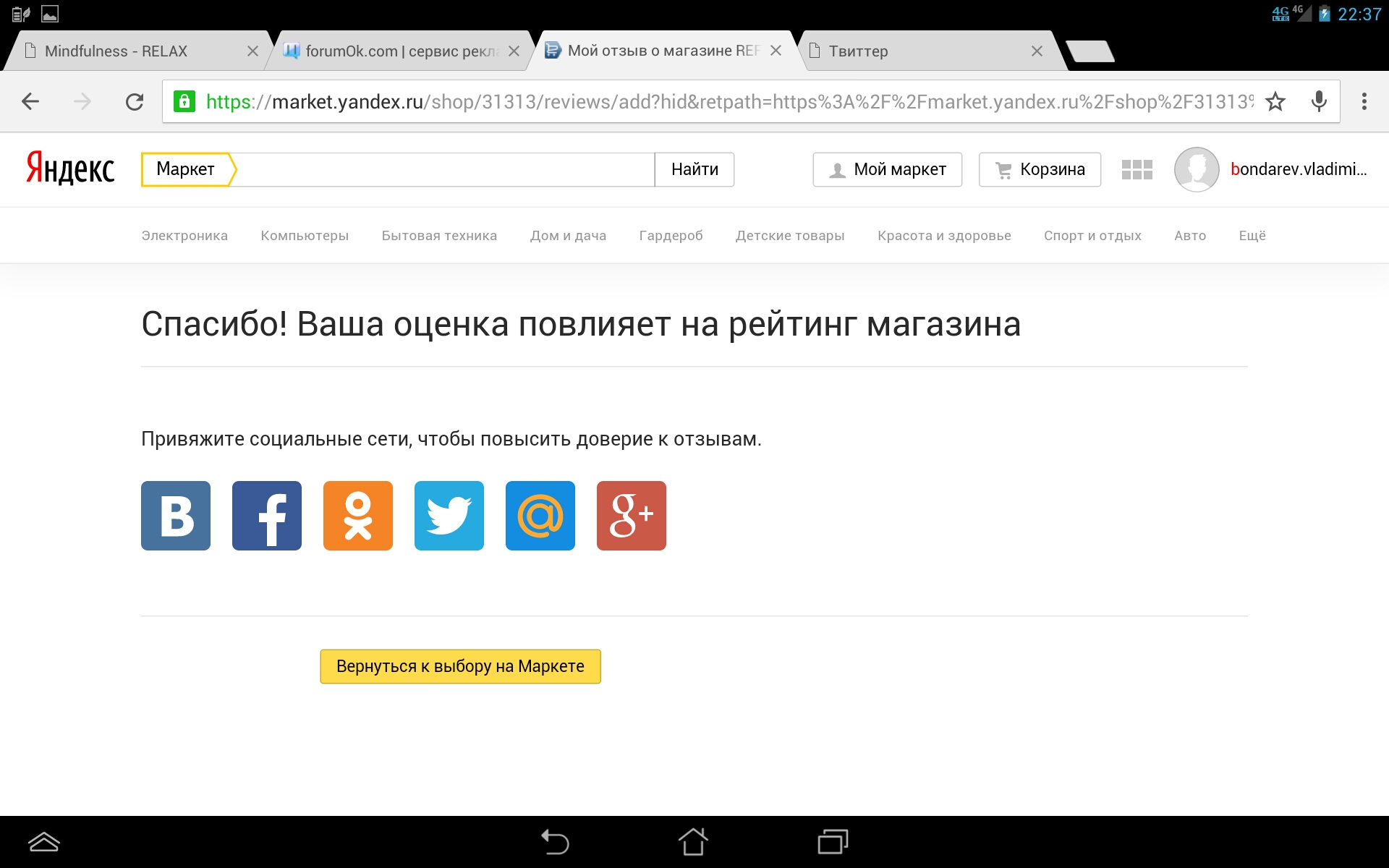Open Yandex services grid icon

(1137, 169)
